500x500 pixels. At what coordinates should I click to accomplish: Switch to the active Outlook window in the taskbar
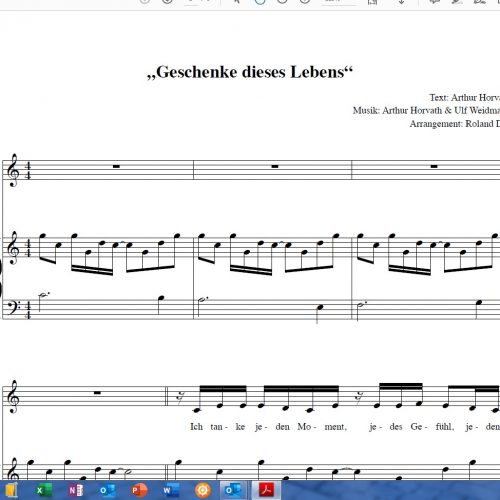point(233,490)
